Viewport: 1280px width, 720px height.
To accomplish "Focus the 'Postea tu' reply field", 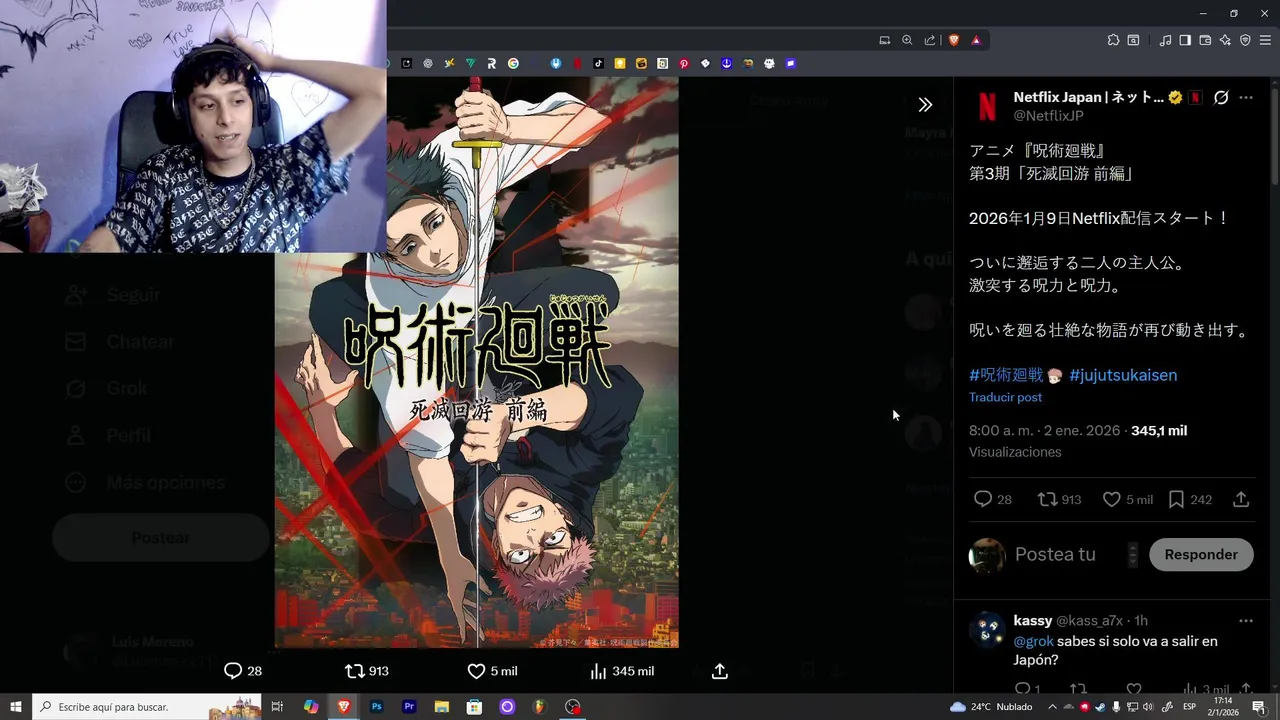I will point(1070,554).
